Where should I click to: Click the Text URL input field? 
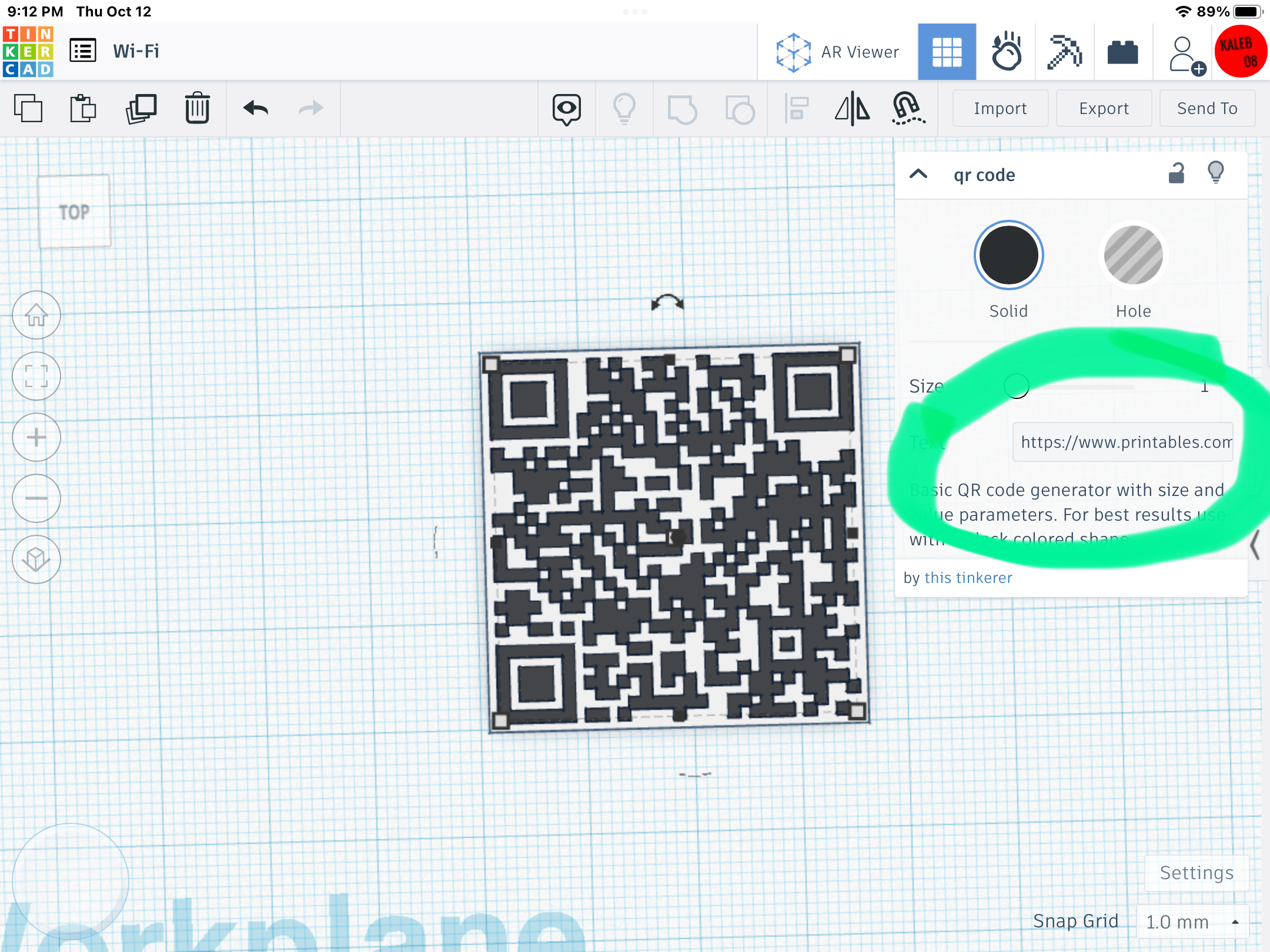tap(1122, 442)
